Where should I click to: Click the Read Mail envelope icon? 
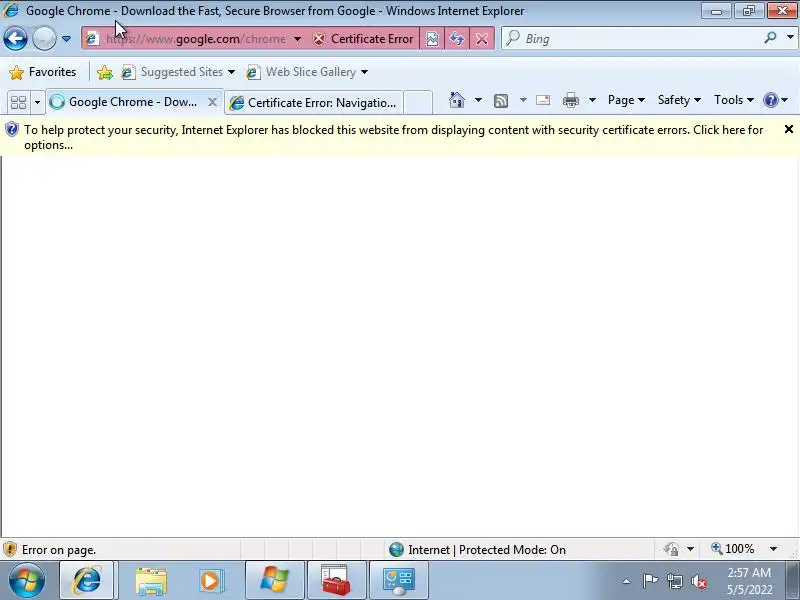tap(543, 100)
